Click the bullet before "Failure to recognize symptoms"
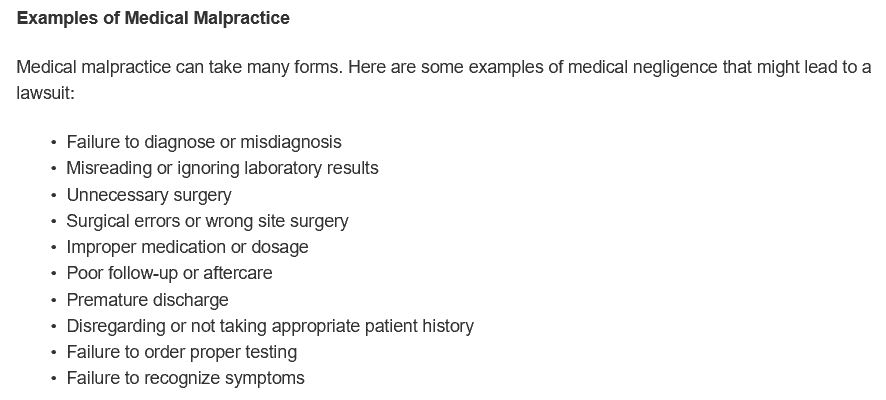This screenshot has height=400, width=886. point(53,379)
